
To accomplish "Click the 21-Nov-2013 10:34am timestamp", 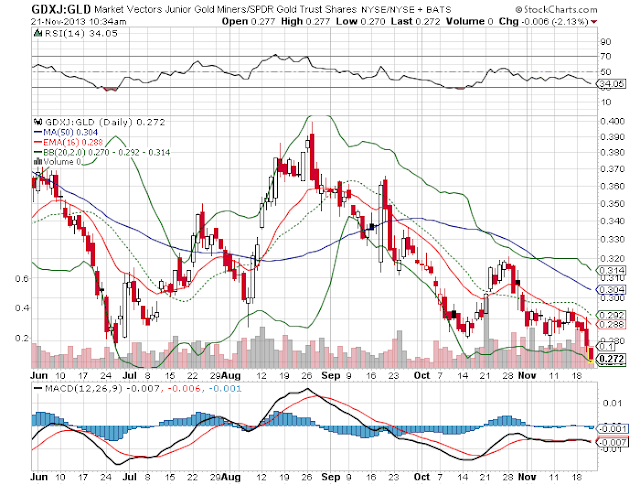I will click(x=79, y=22).
